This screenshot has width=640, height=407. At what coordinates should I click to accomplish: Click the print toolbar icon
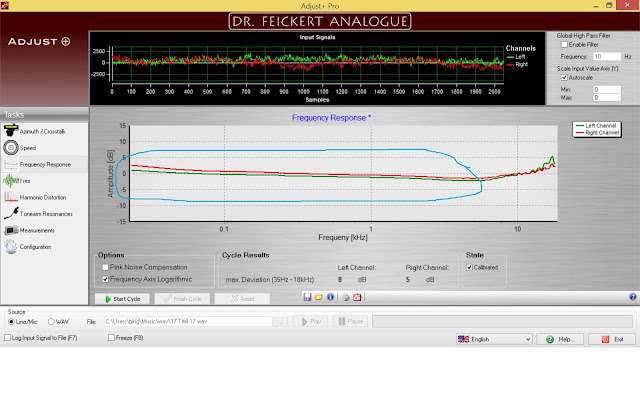point(346,297)
